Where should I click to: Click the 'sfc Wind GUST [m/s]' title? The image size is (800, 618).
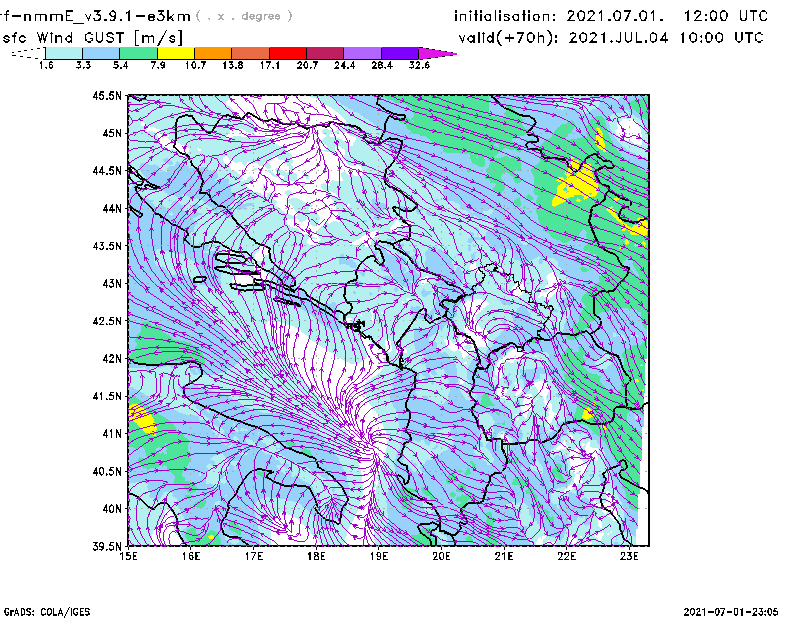(x=92, y=38)
